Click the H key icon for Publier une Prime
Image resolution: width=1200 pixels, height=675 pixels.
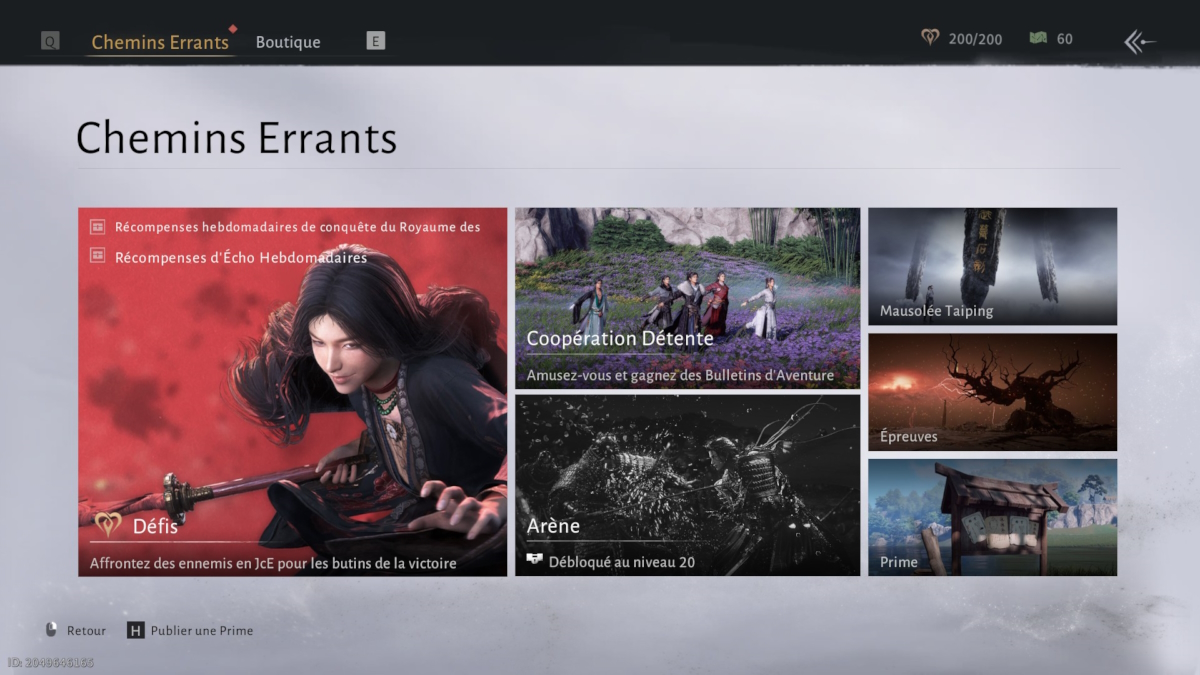click(136, 630)
